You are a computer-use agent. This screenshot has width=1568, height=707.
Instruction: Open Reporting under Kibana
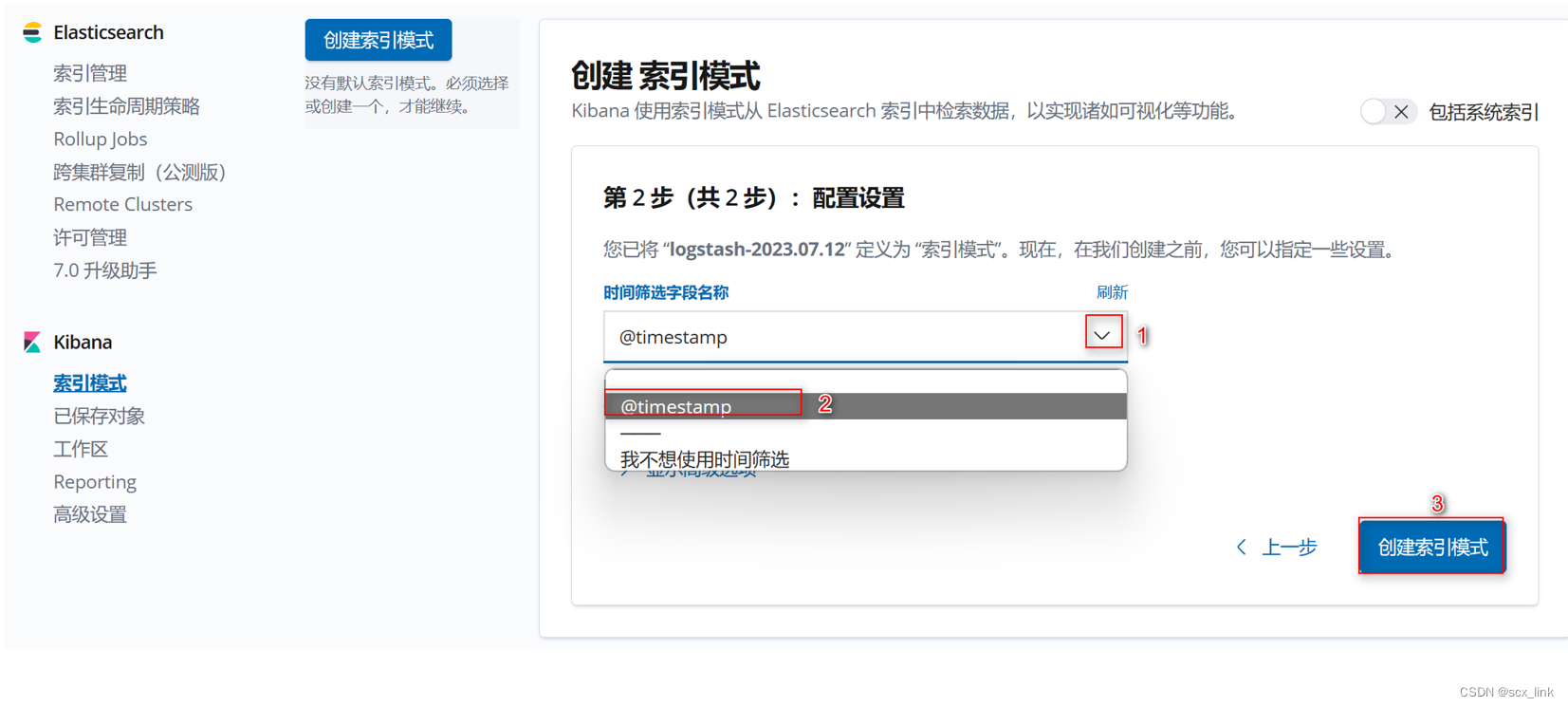point(95,482)
